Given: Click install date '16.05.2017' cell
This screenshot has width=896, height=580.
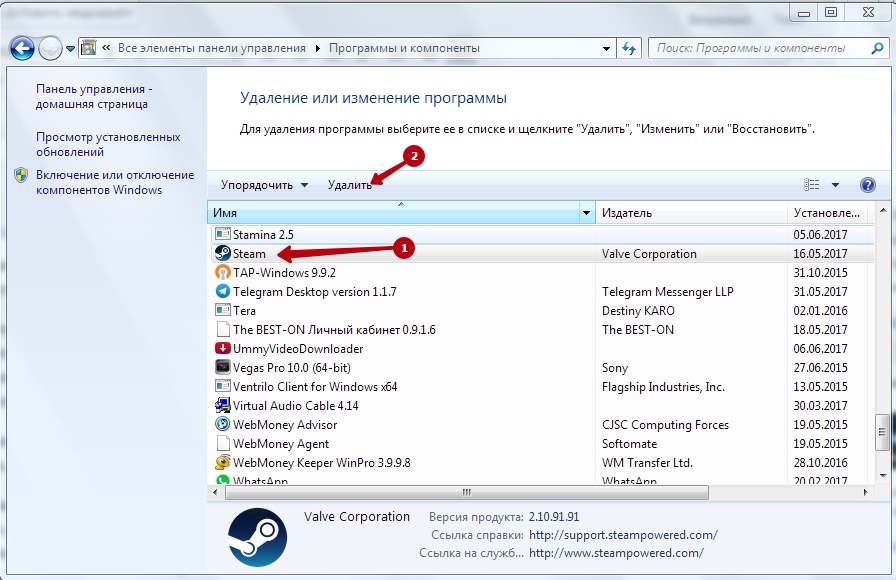Looking at the screenshot, I should [820, 254].
